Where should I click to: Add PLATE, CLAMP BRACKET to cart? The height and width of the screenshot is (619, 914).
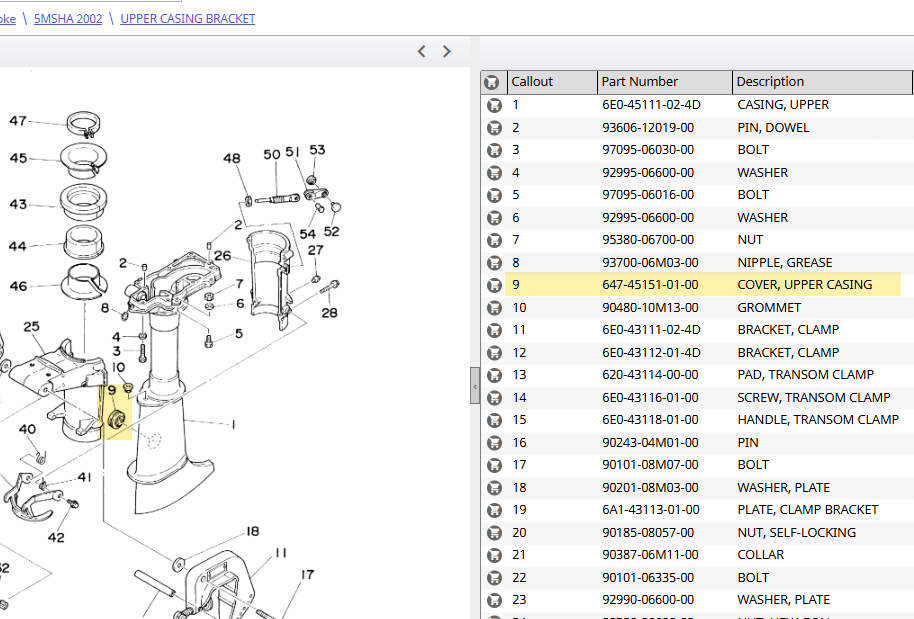(494, 511)
